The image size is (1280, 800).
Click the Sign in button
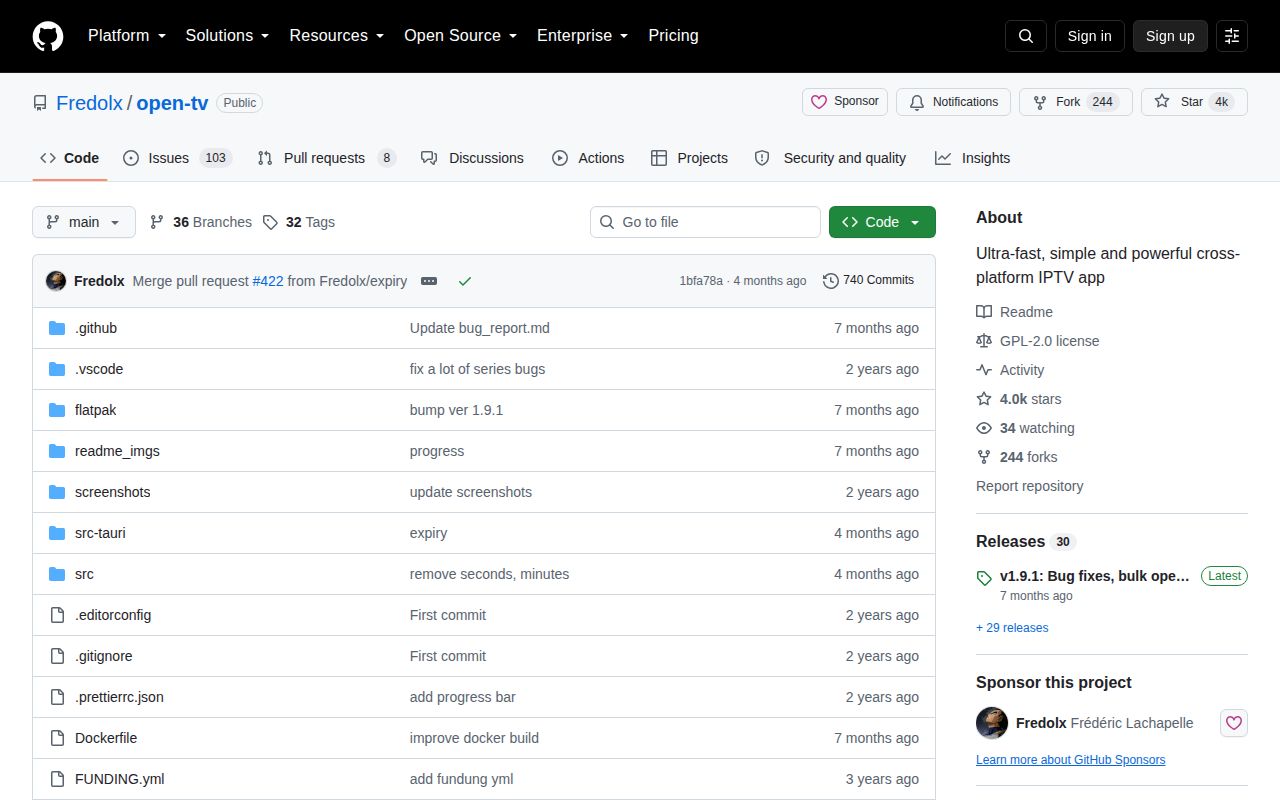pyautogui.click(x=1089, y=36)
